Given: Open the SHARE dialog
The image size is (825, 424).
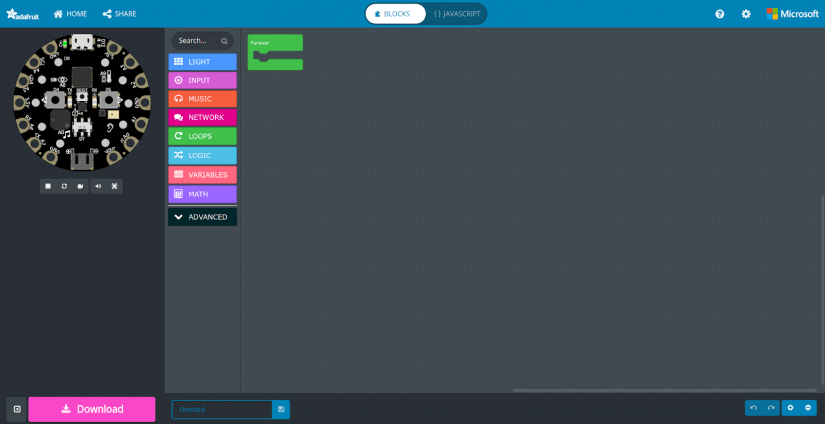Looking at the screenshot, I should [119, 14].
